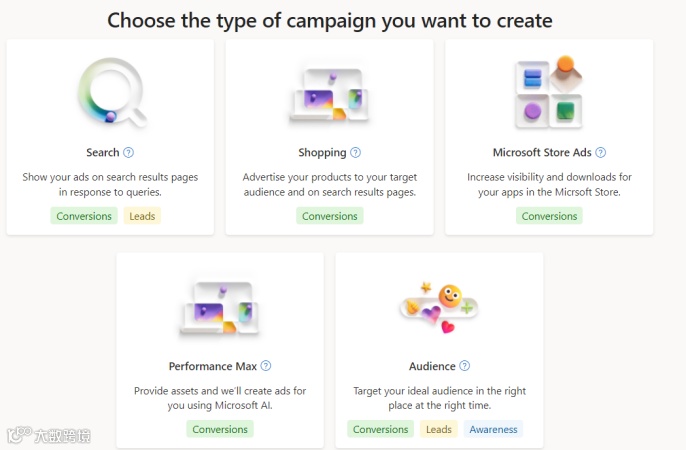Click the Microsoft Store Ads description text
This screenshot has height=450, width=686.
coord(549,184)
